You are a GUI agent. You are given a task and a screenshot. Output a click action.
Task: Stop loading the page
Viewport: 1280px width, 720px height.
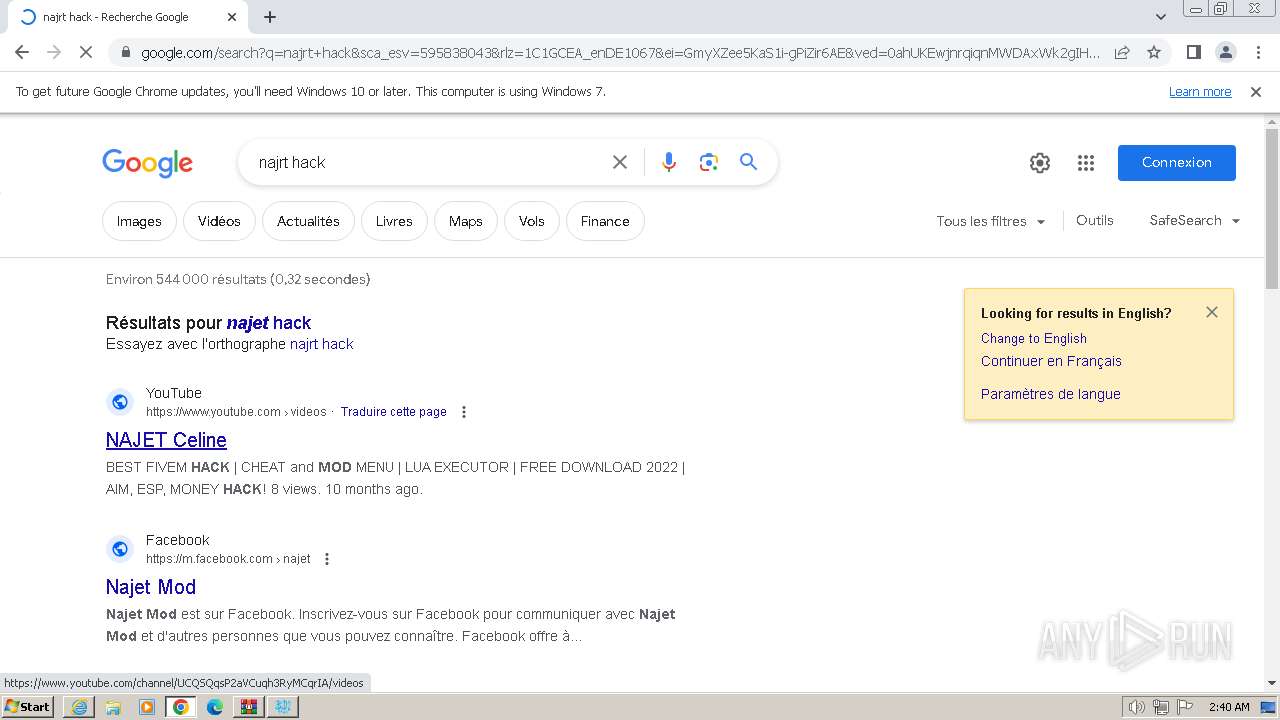click(86, 52)
